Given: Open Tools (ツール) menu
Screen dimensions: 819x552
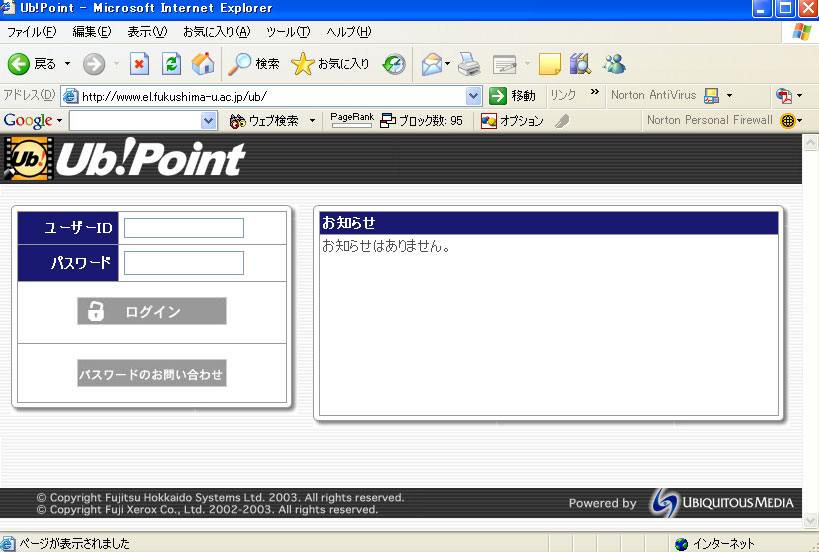Looking at the screenshot, I should (x=288, y=32).
